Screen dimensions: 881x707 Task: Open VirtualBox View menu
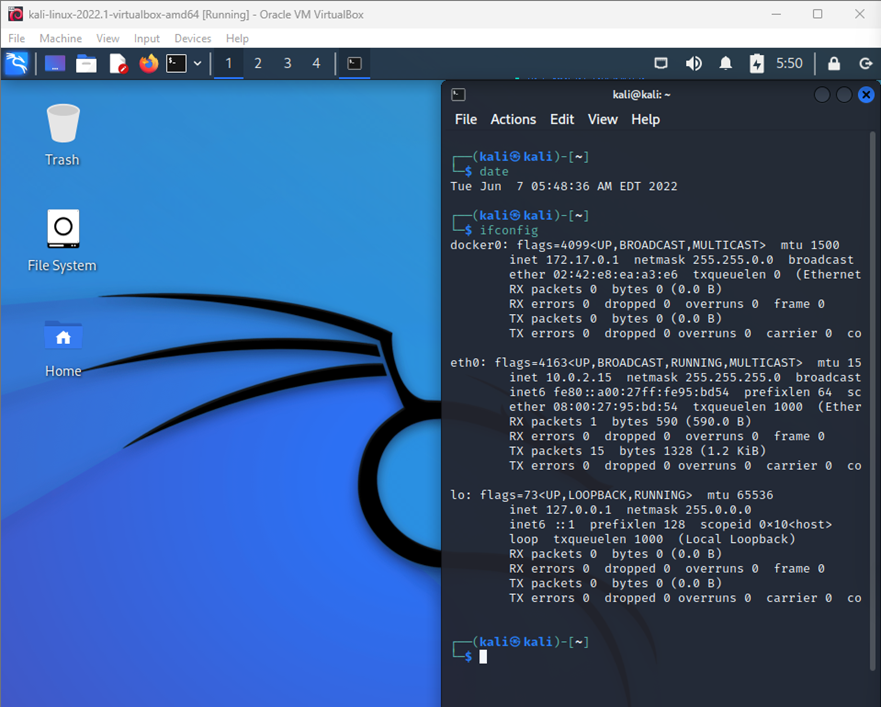pyautogui.click(x=108, y=38)
